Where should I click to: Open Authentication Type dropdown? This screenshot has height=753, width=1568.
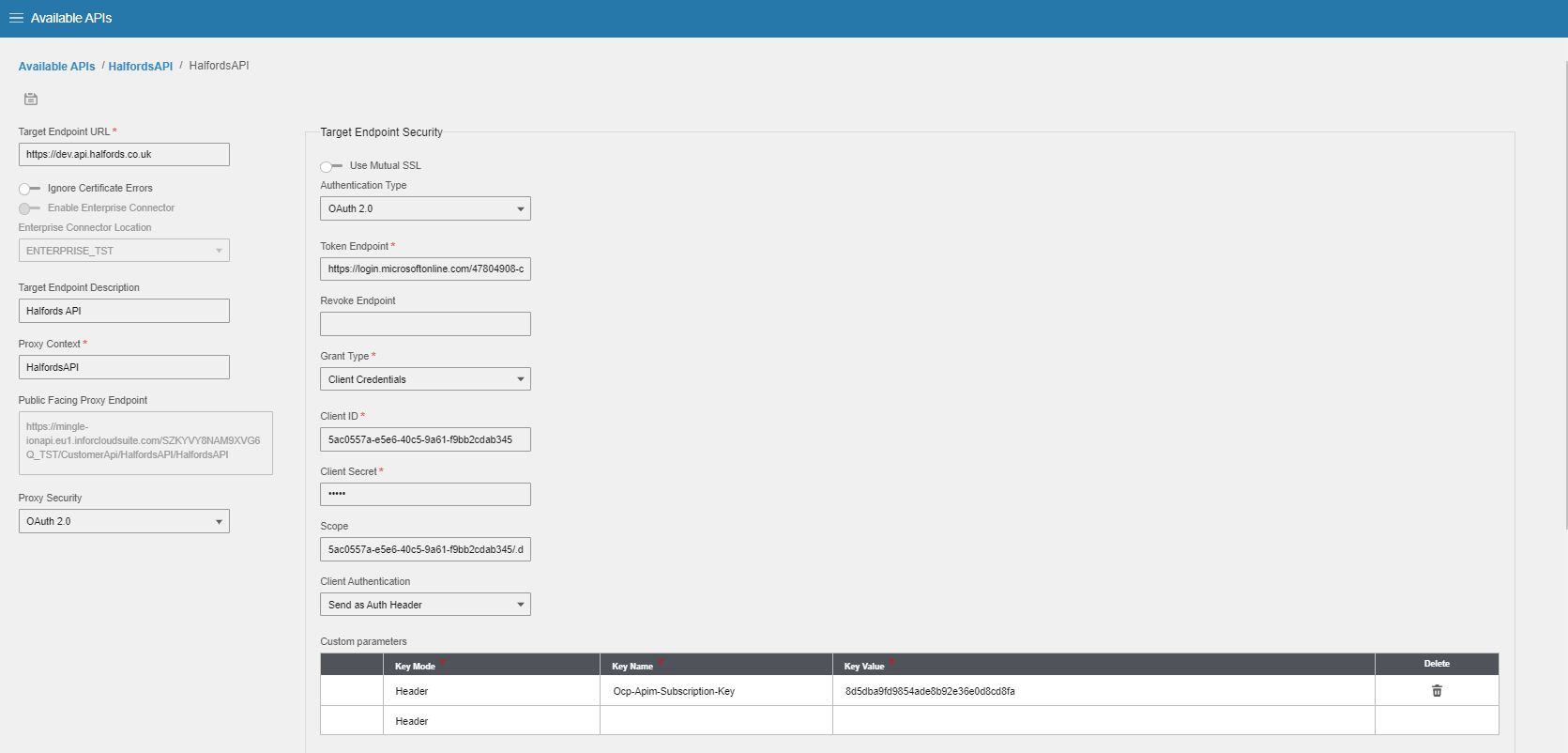(x=425, y=208)
